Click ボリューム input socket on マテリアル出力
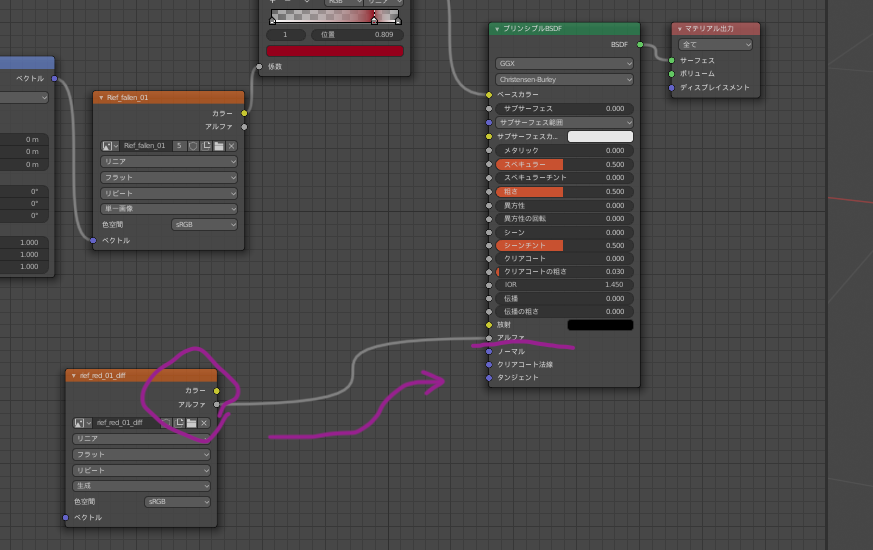This screenshot has height=550, width=873. [671, 73]
